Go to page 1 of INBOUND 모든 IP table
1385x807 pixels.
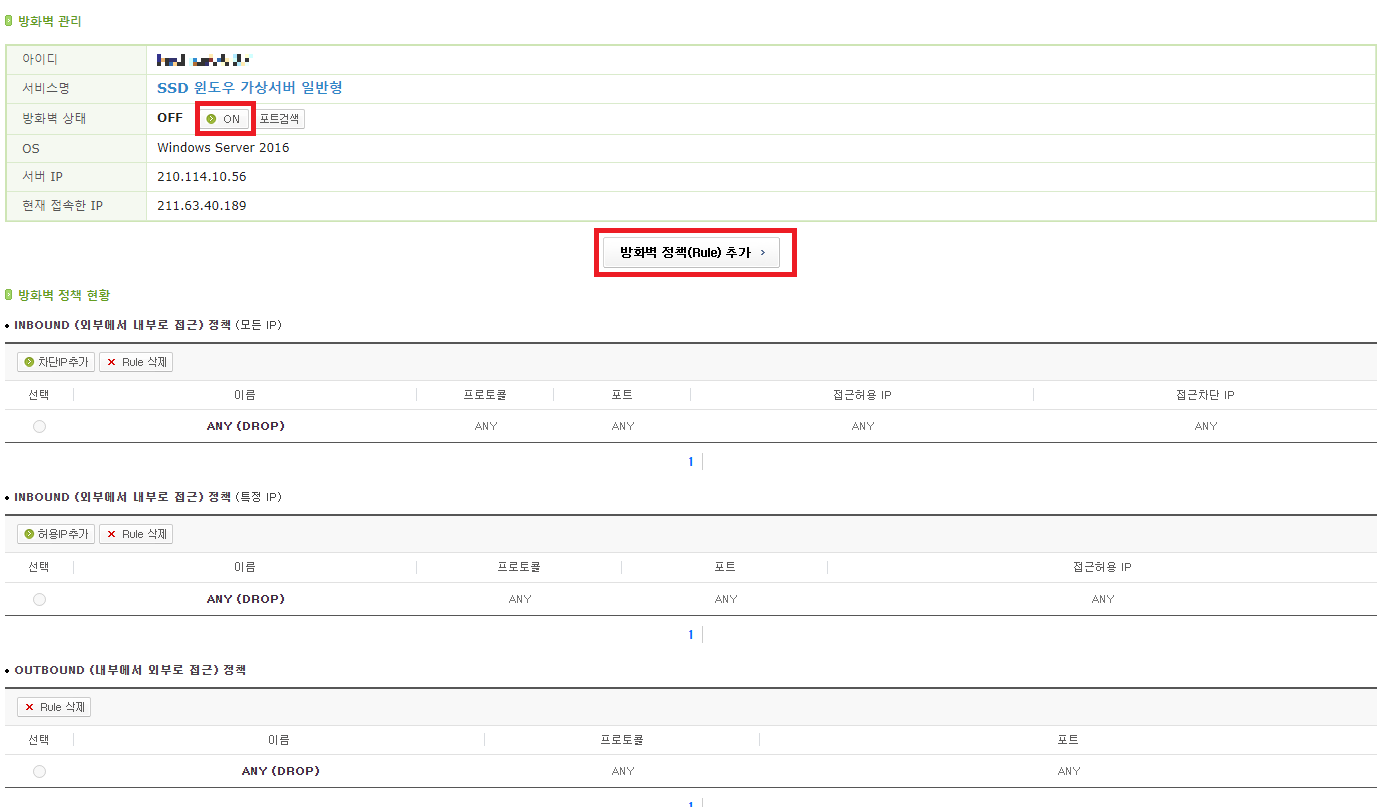(x=690, y=462)
